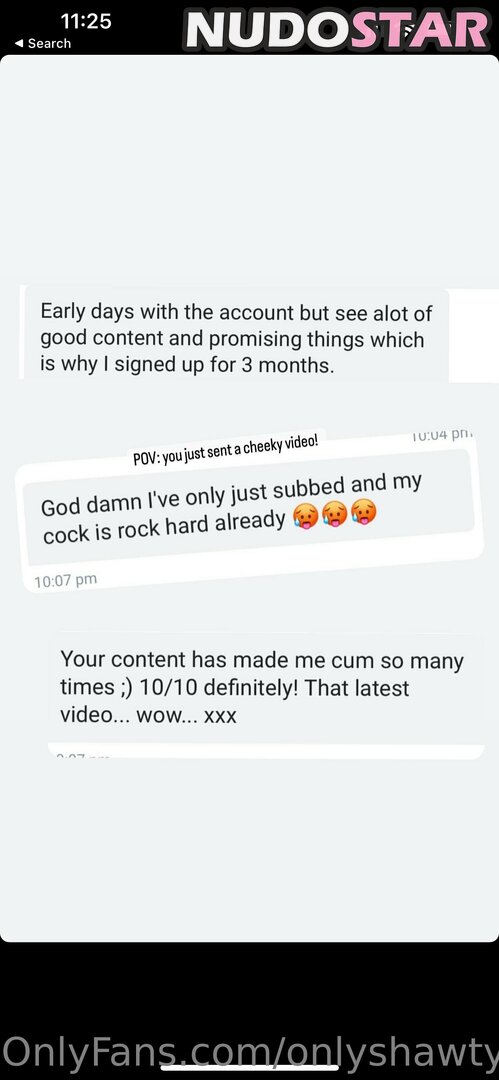Tap the back arrow beside Search
The width and height of the screenshot is (499, 1080).
click(x=19, y=43)
